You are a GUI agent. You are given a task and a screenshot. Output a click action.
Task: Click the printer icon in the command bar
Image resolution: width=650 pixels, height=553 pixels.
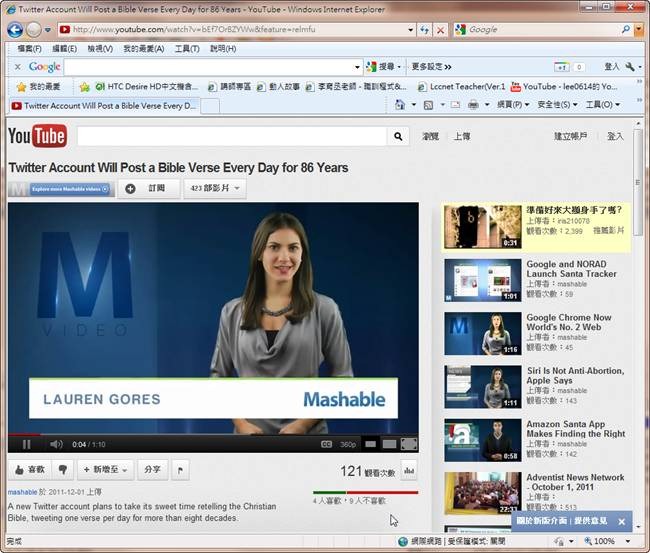pos(473,105)
